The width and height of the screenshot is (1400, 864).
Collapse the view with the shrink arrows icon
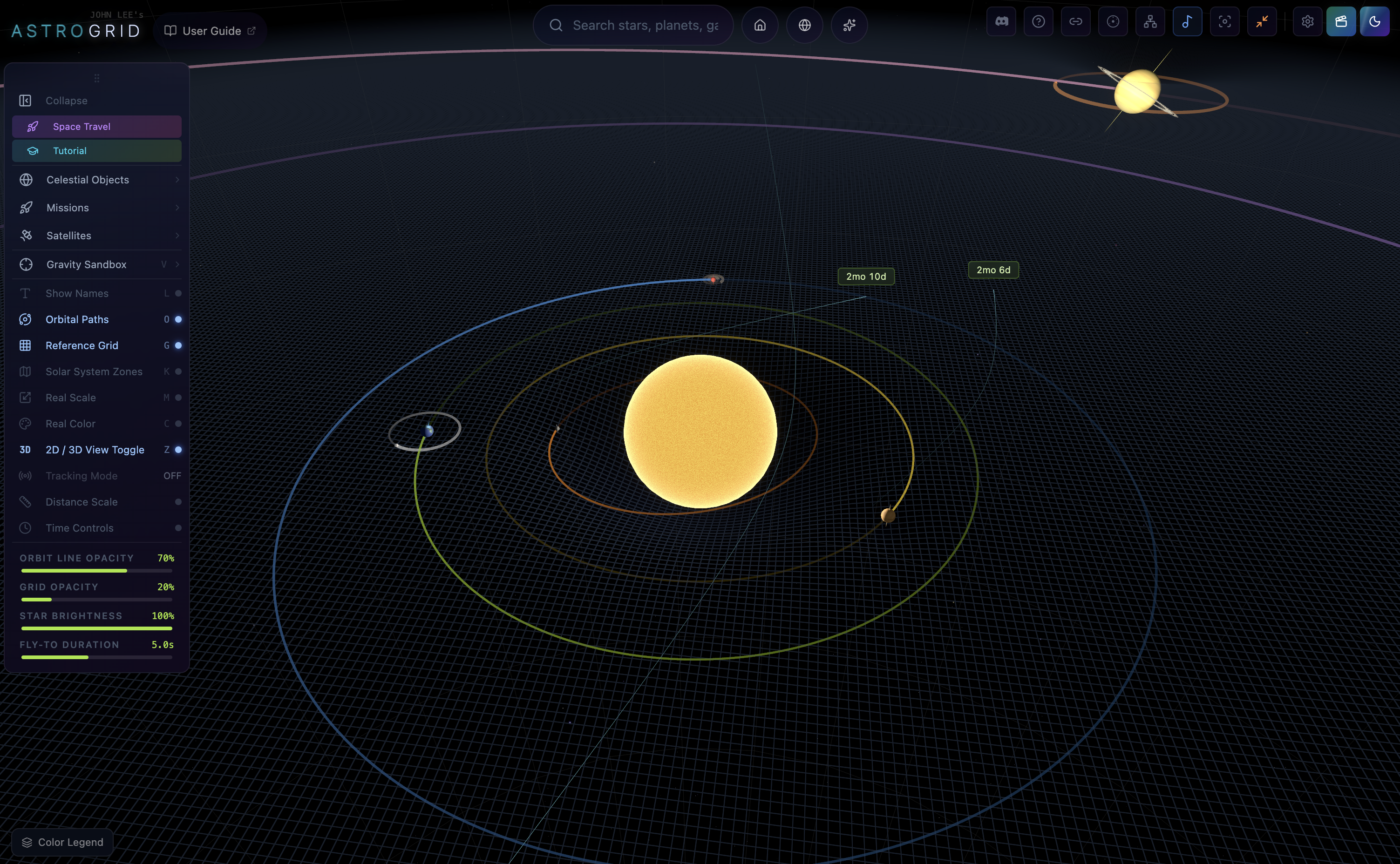pos(1262,21)
